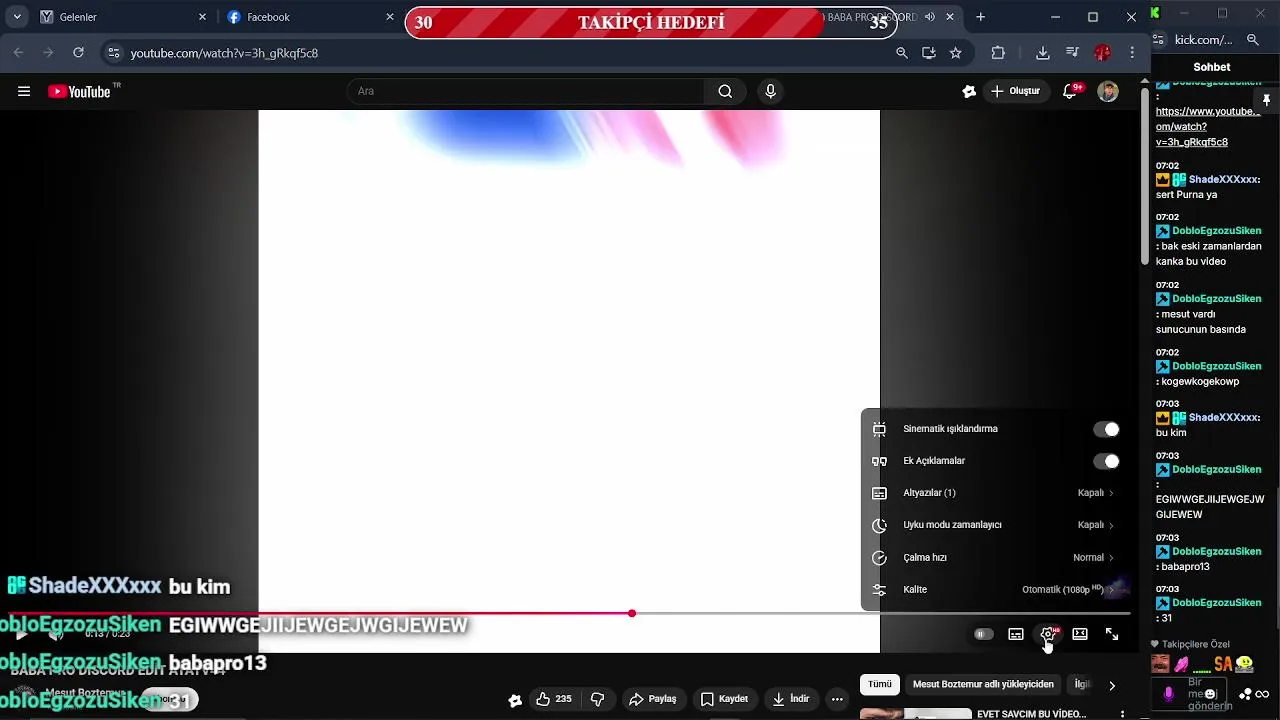Screen dimensions: 1280x720
Task: Toggle the autoplay switch in player
Action: [983, 634]
